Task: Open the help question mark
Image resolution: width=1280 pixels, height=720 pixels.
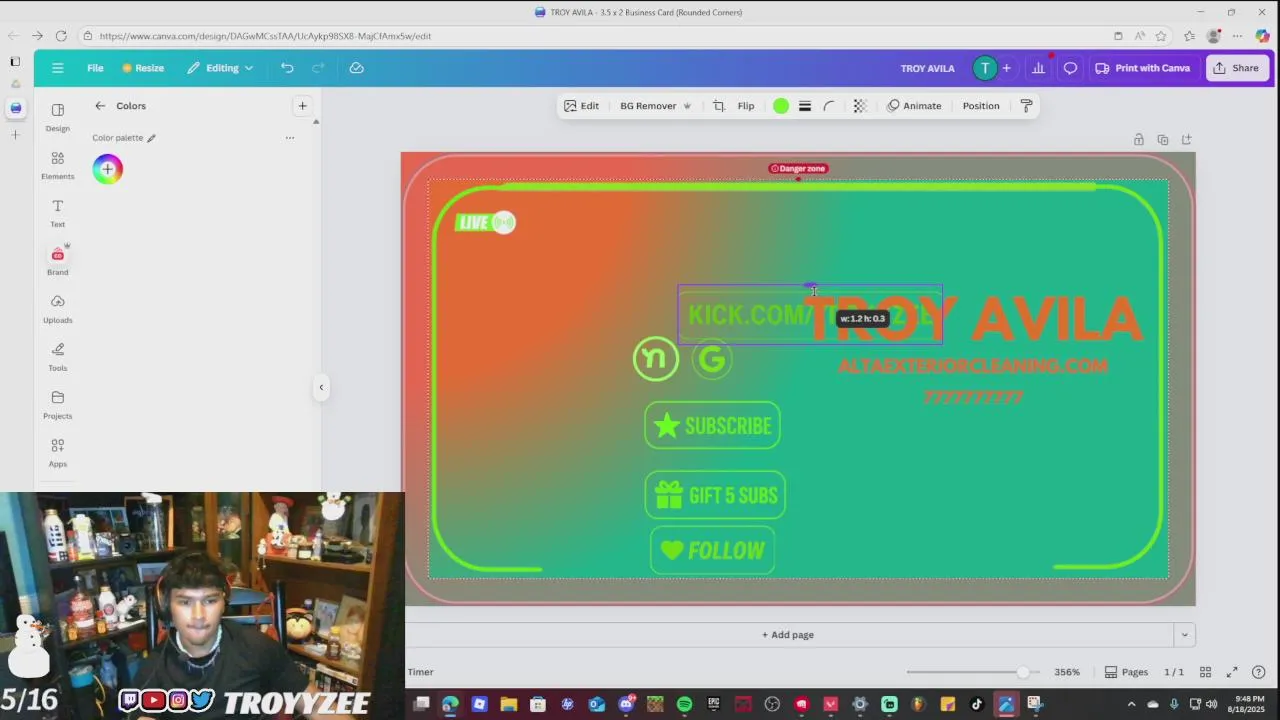Action: coord(1259,672)
